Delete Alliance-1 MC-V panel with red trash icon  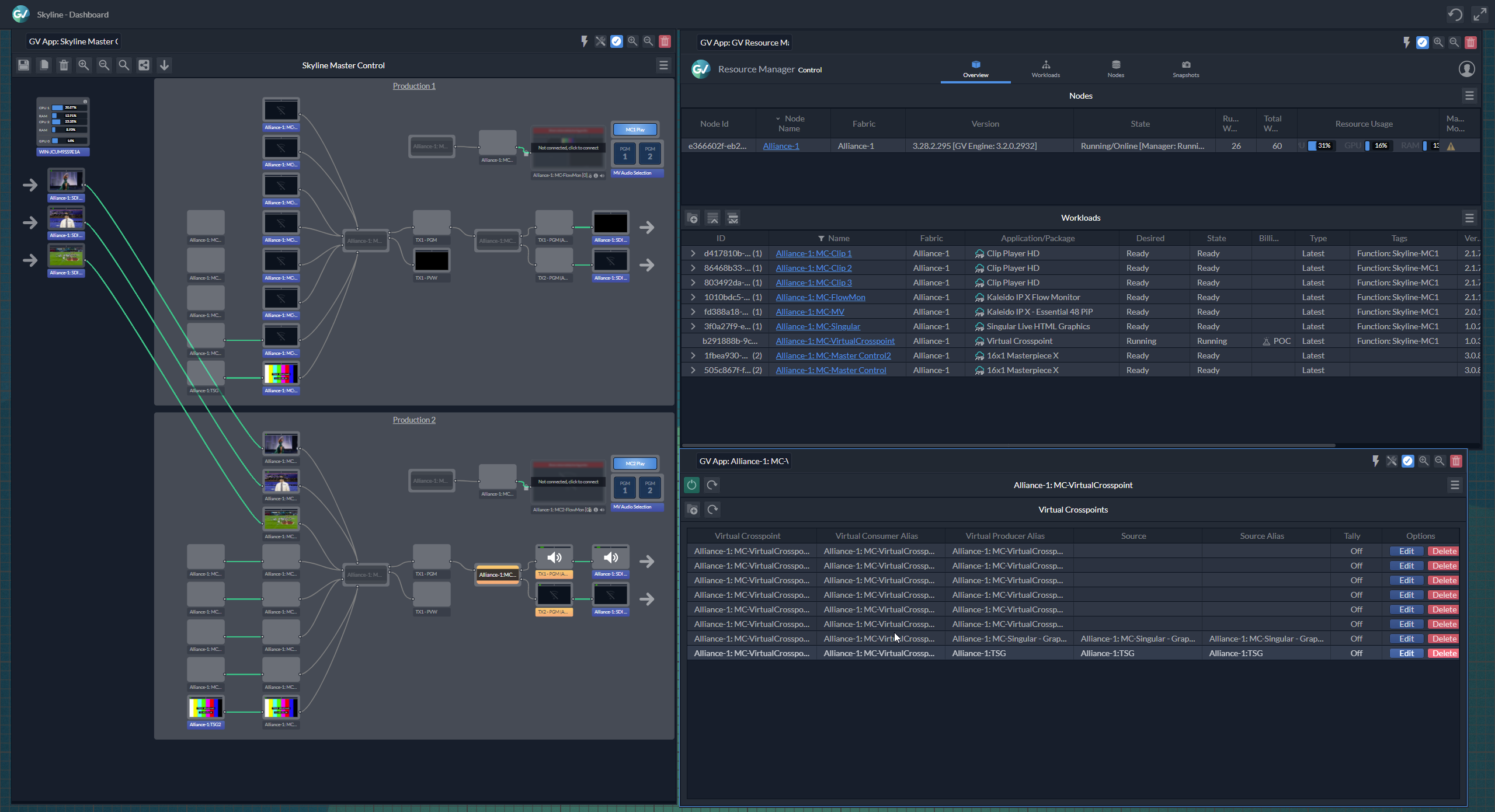pyautogui.click(x=1456, y=461)
